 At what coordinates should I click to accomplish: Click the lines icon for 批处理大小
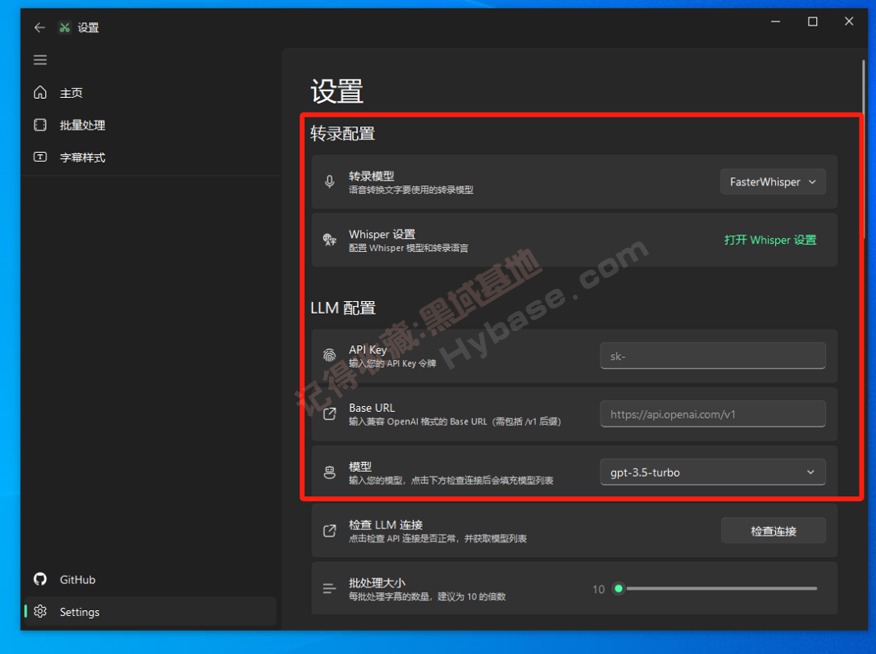coord(330,588)
